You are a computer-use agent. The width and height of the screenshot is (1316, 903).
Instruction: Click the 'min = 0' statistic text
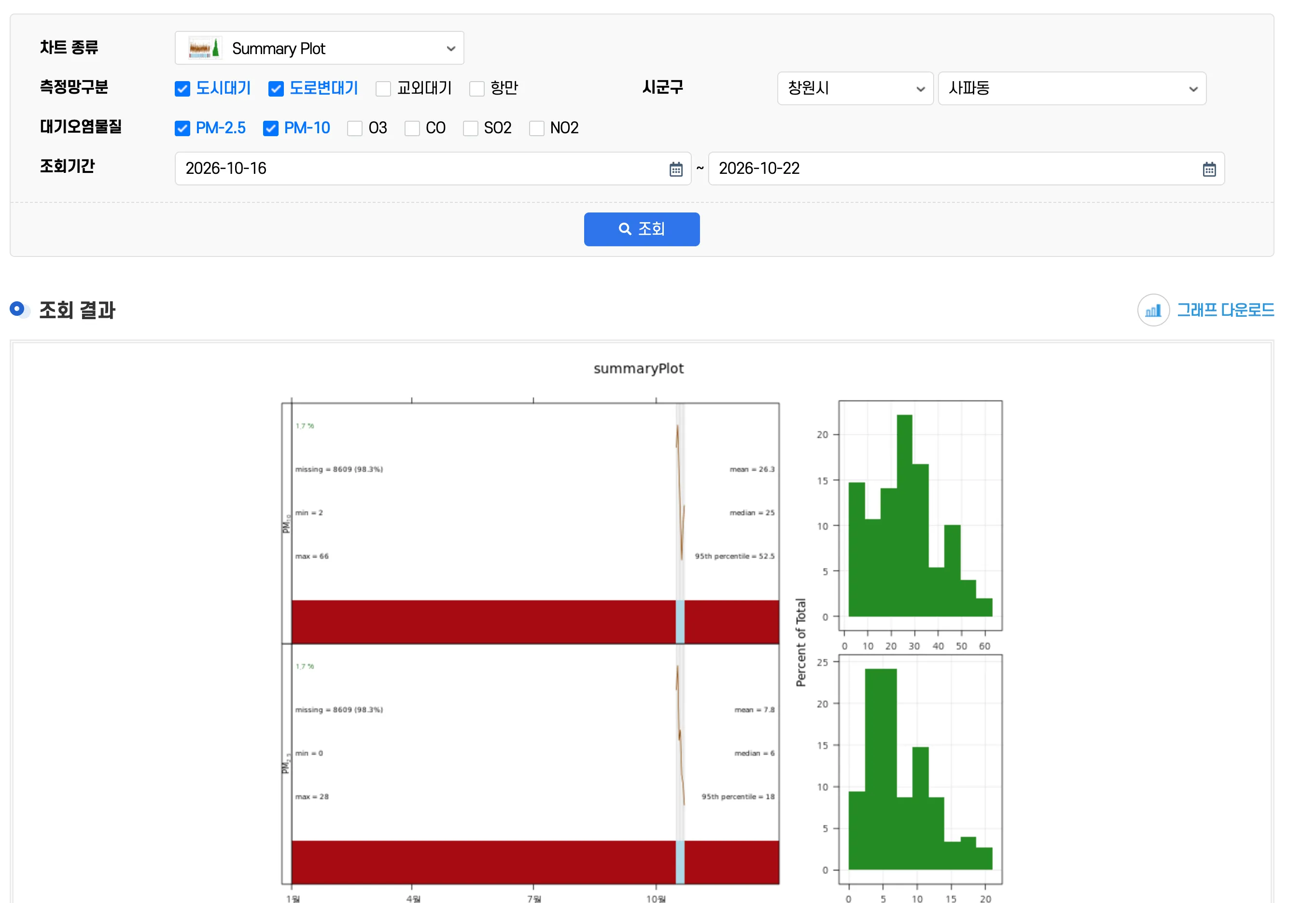pyautogui.click(x=308, y=753)
